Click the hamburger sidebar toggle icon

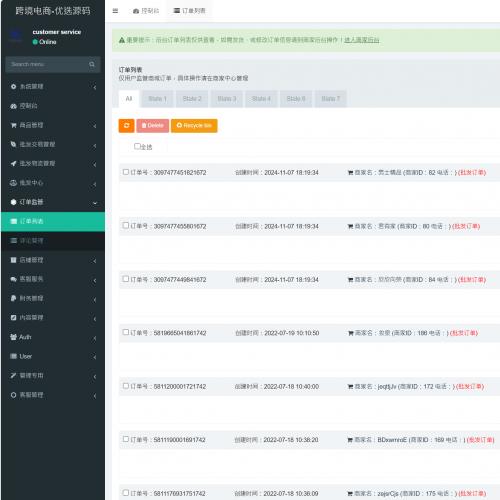pyautogui.click(x=115, y=11)
